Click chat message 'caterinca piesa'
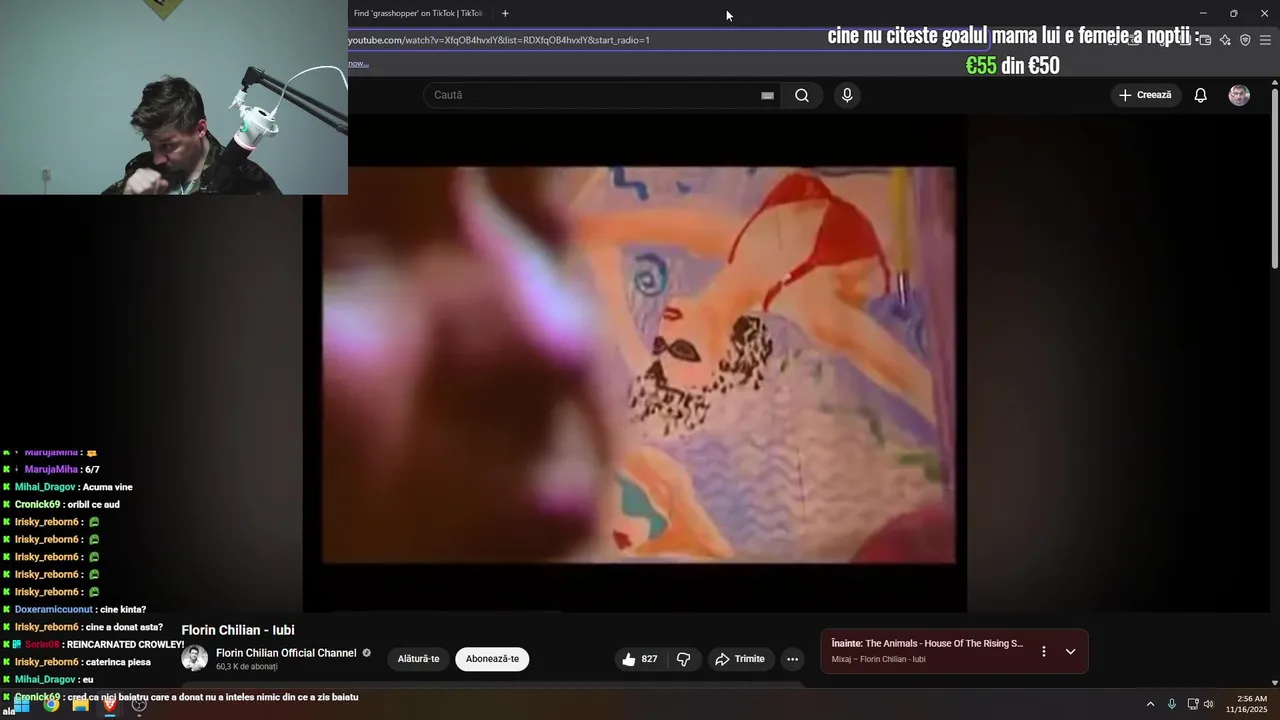This screenshot has width=1280, height=720. point(118,662)
